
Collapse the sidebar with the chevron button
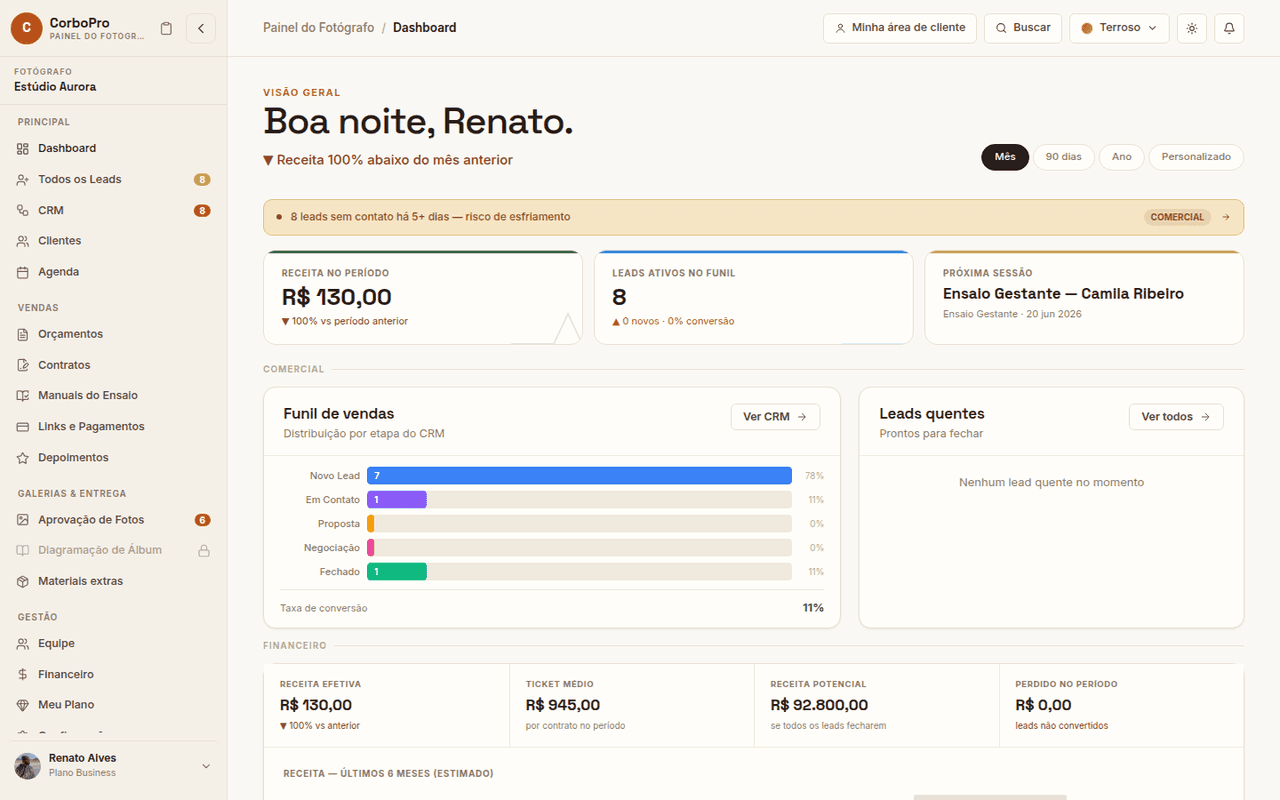click(200, 28)
